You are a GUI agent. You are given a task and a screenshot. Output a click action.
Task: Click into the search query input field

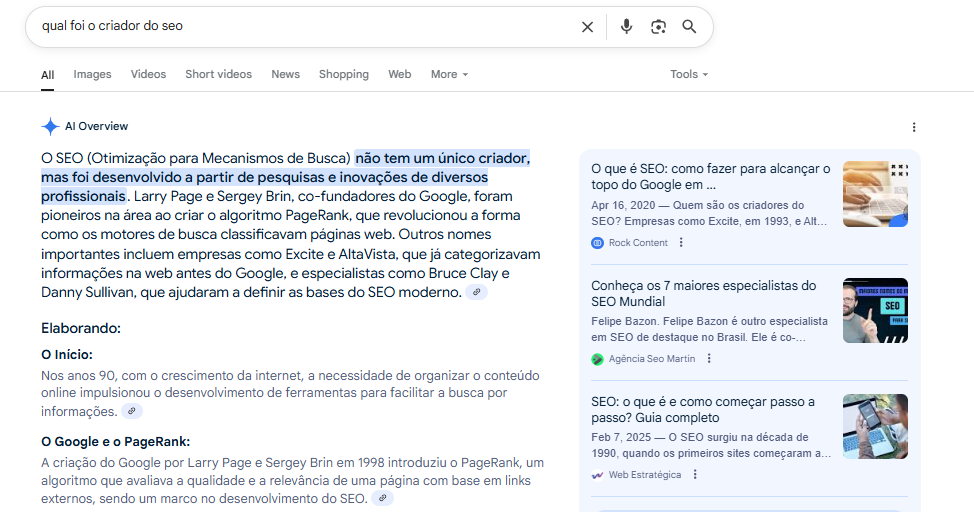(300, 27)
